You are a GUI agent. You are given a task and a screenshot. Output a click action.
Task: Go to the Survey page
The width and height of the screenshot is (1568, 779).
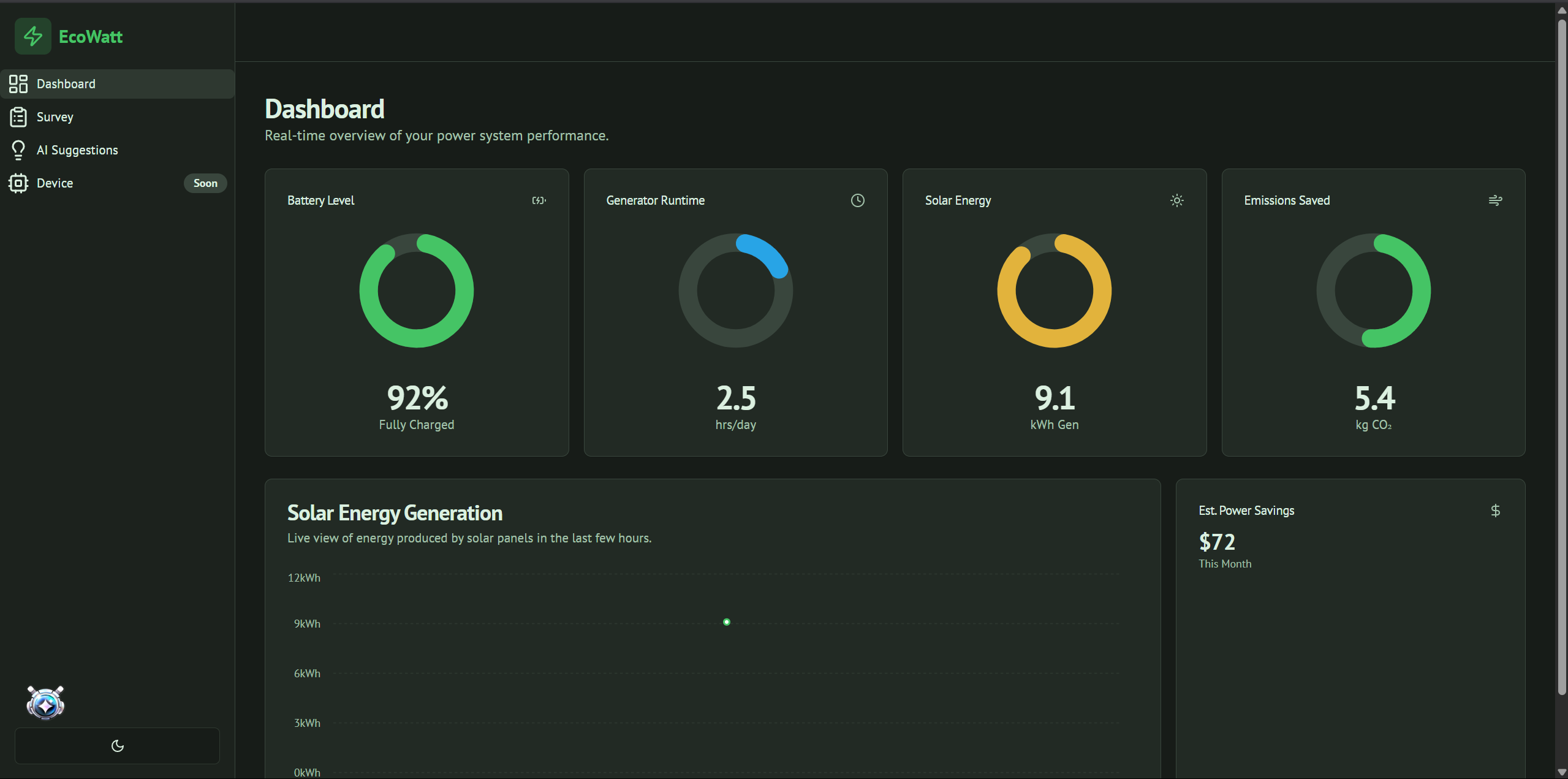(x=55, y=117)
